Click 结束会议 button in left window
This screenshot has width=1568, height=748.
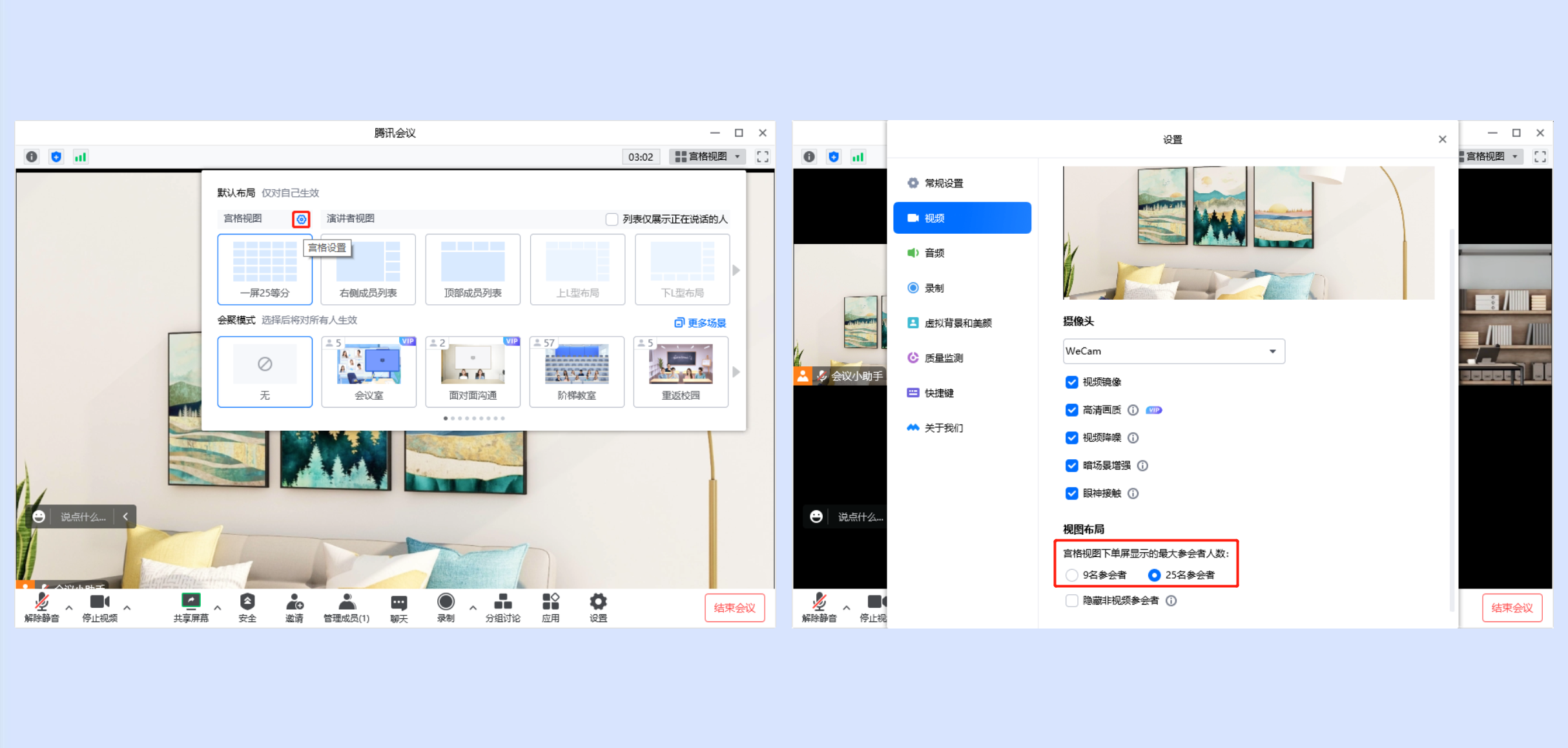tap(734, 608)
